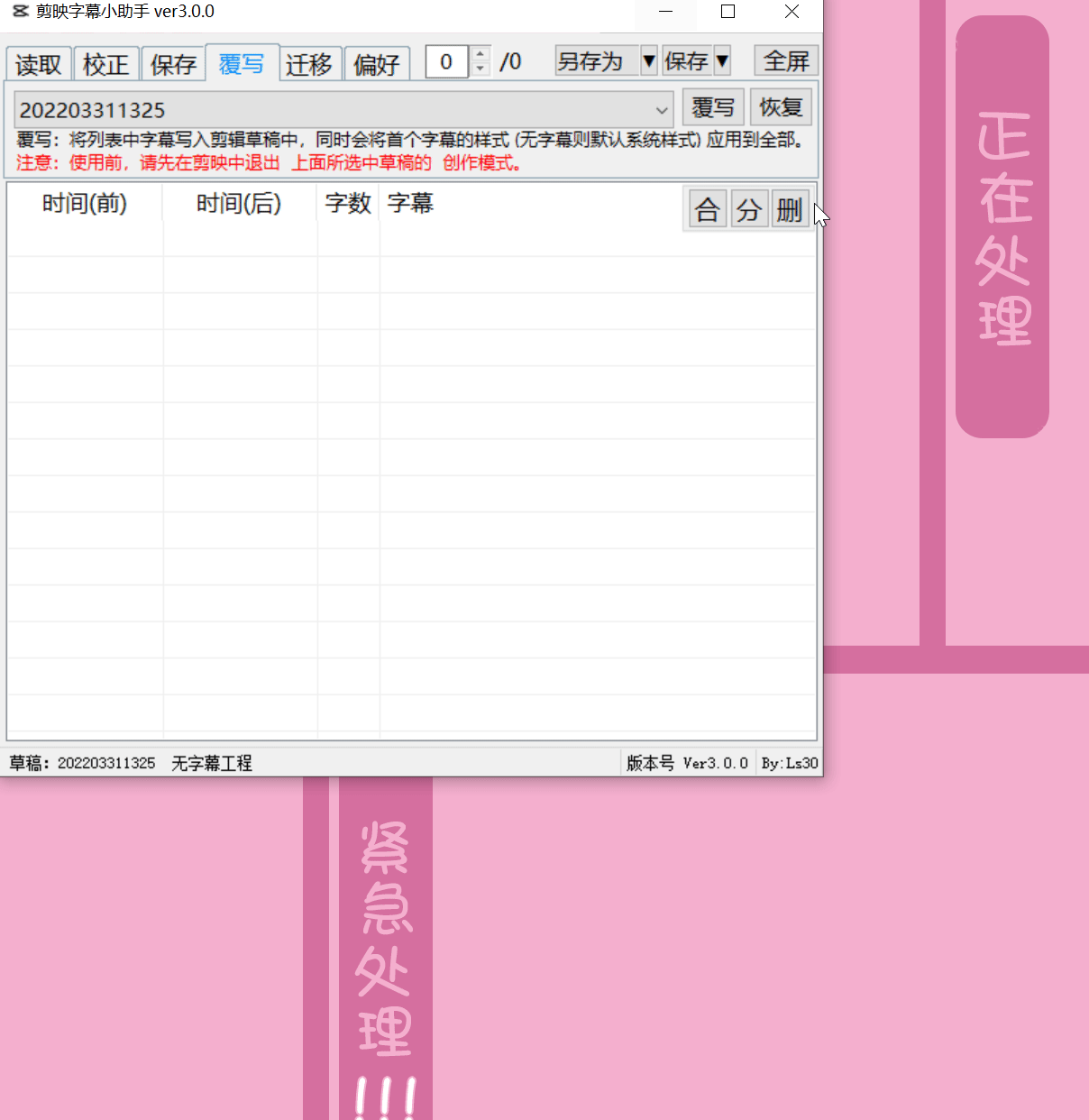
Task: Open the 偏好 preferences tab
Action: click(377, 63)
